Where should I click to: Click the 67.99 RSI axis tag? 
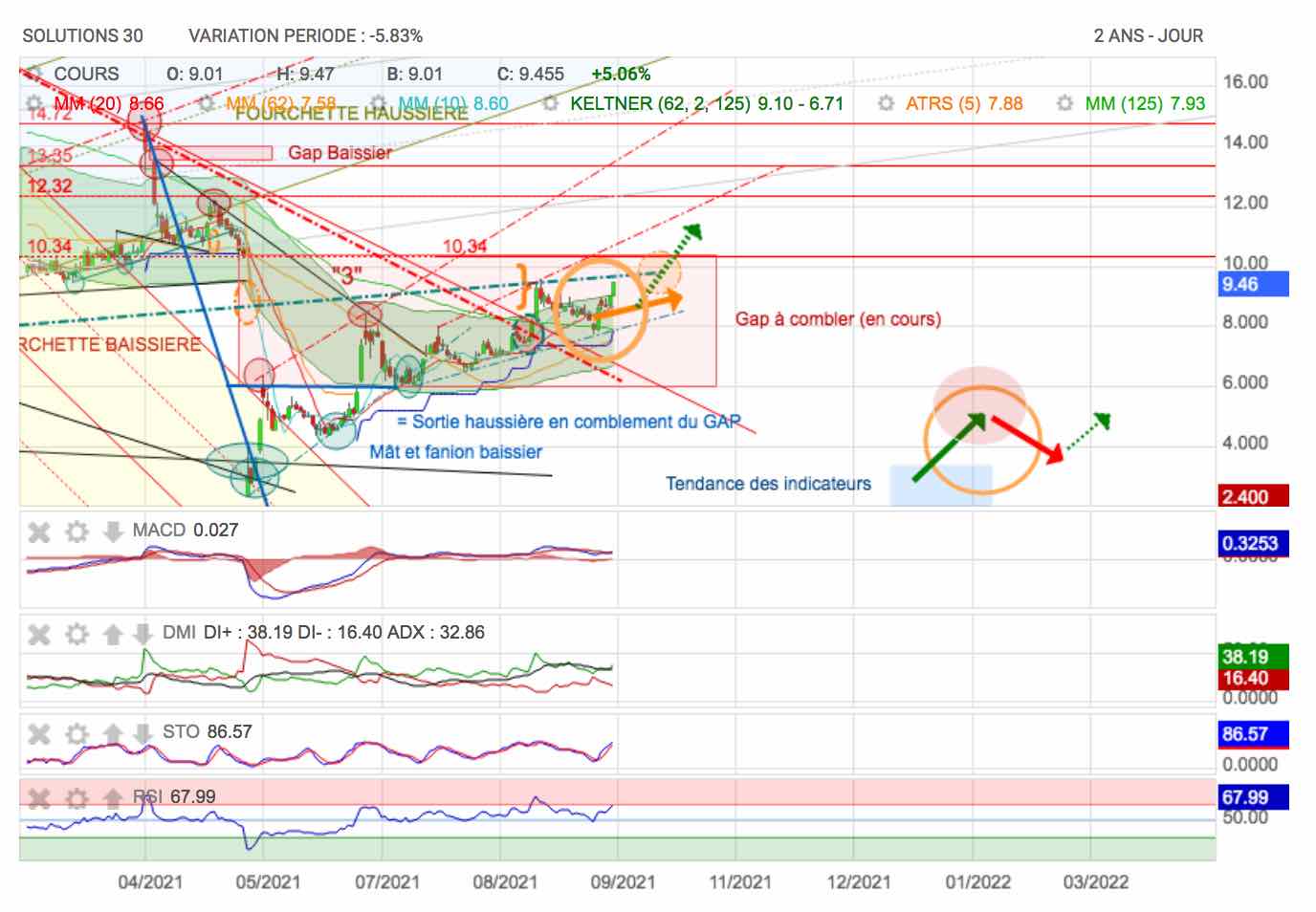pos(1253,797)
